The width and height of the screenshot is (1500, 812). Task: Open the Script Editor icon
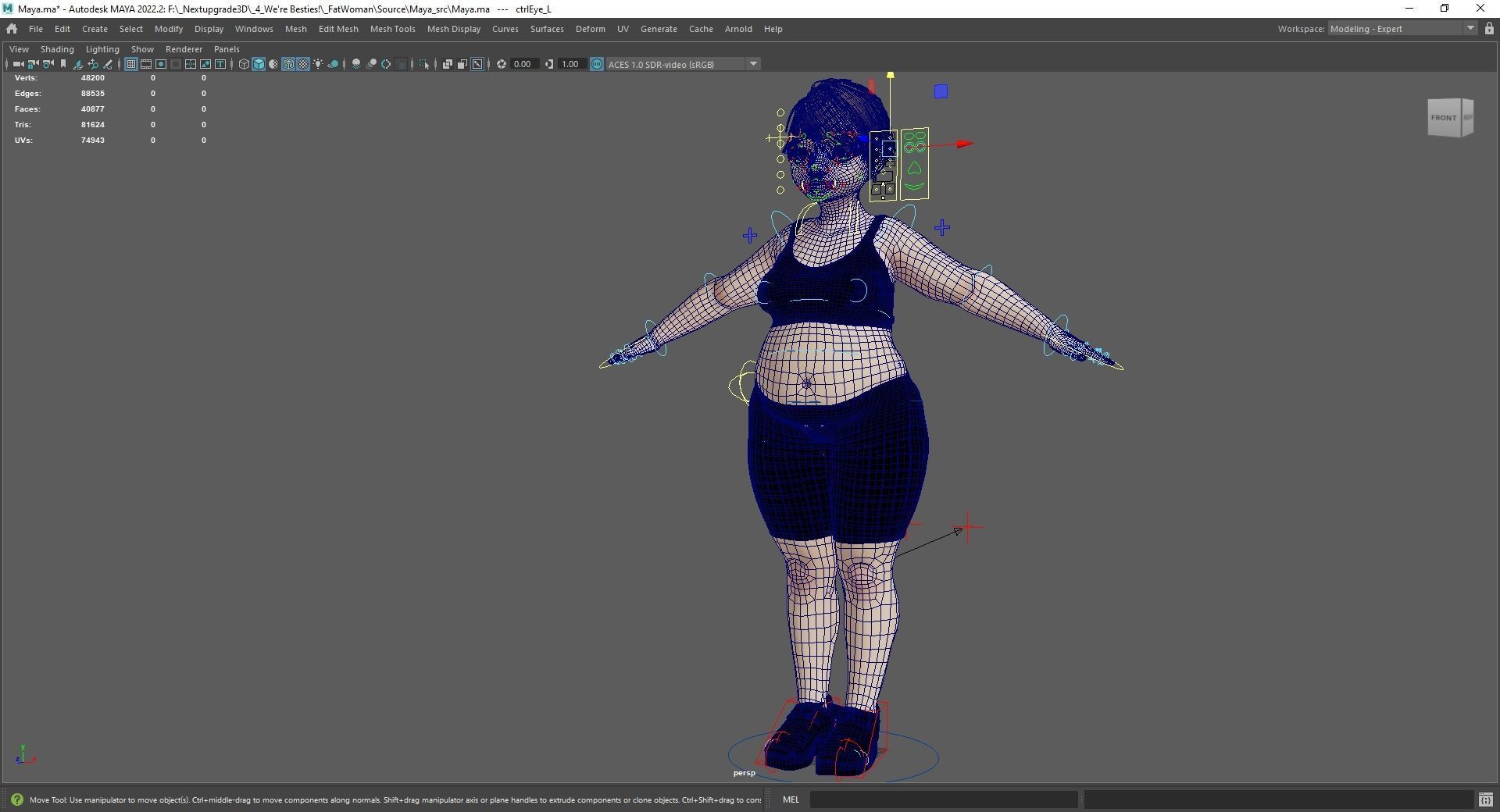[x=1485, y=800]
